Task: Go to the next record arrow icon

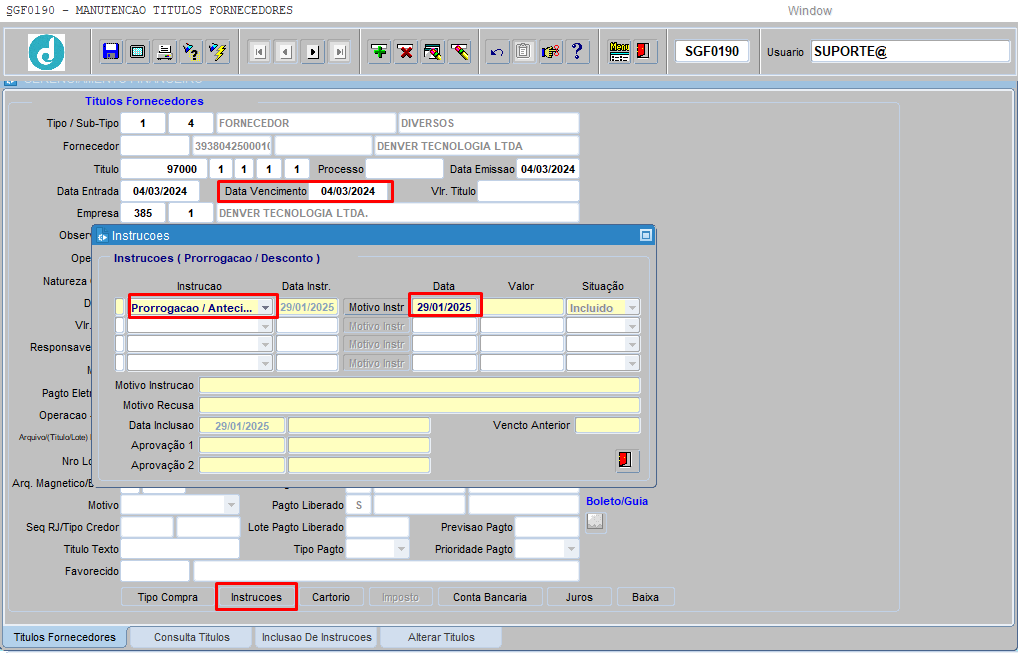Action: 313,52
